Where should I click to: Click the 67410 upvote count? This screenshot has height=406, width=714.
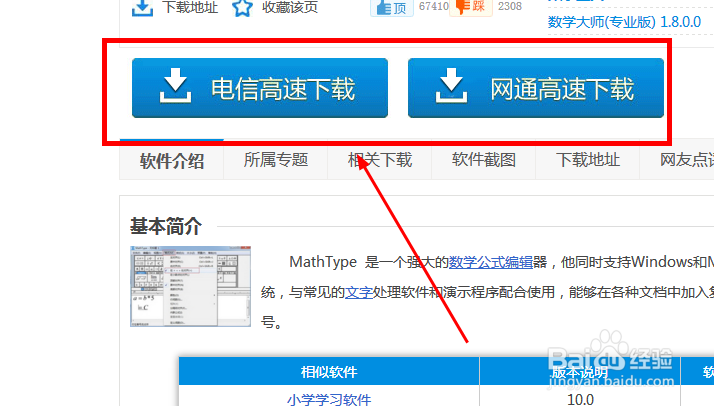[x=433, y=6]
